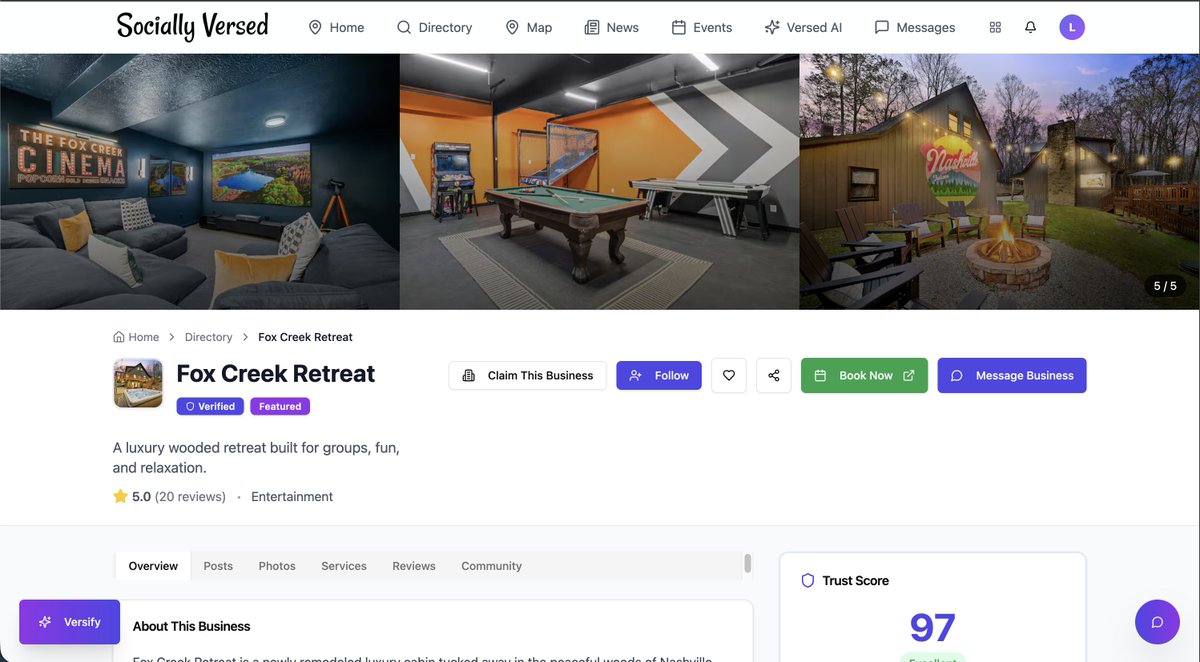Switch to the Community tab
This screenshot has width=1200, height=662.
coord(491,566)
